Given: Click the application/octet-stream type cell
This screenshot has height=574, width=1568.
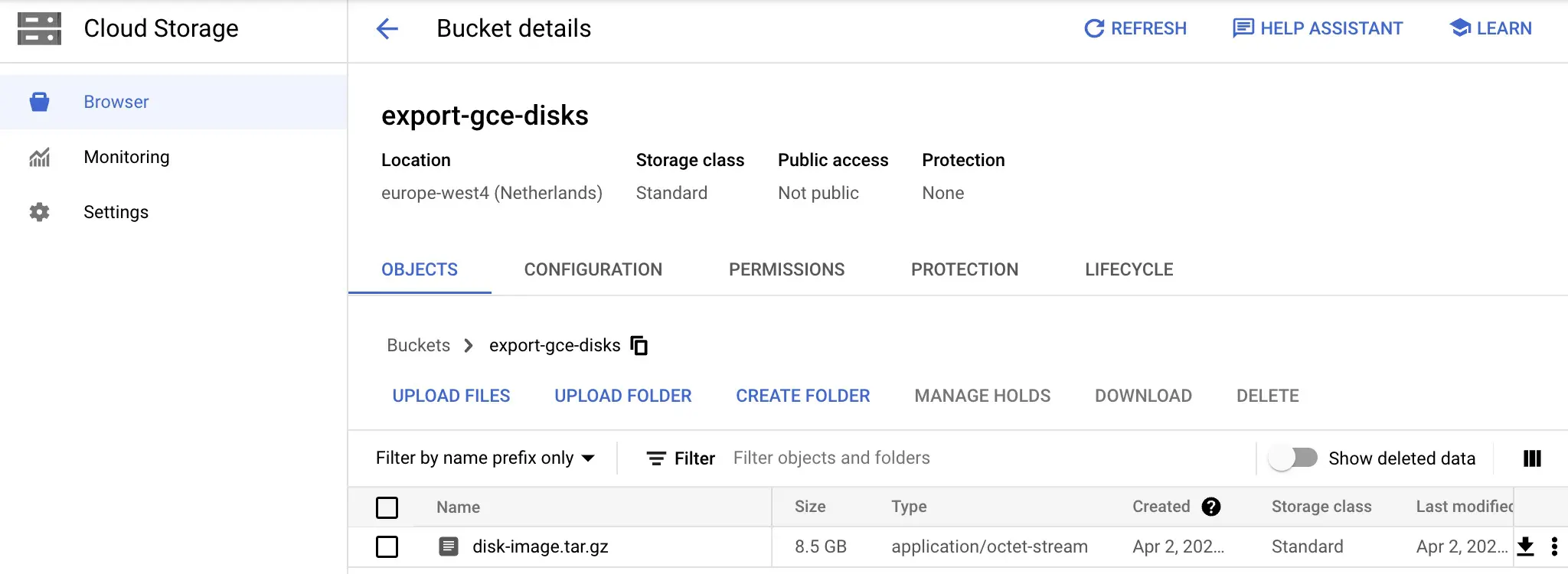Looking at the screenshot, I should tap(989, 546).
